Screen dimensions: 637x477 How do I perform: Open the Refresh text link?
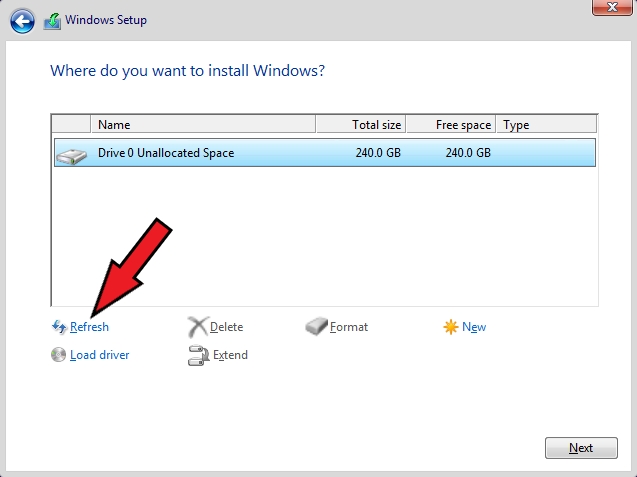tap(89, 327)
